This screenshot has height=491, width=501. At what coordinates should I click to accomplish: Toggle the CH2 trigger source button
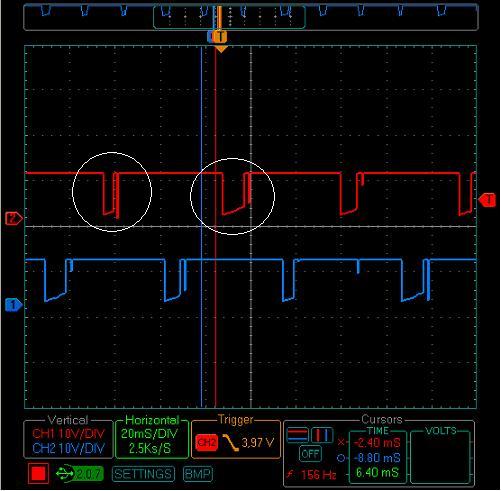[207, 442]
